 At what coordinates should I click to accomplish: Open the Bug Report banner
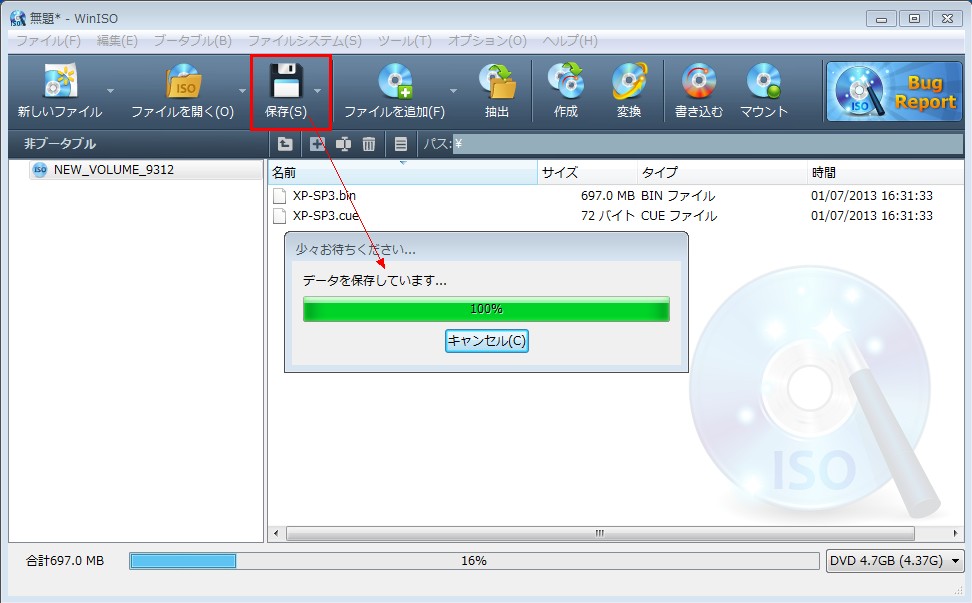894,91
